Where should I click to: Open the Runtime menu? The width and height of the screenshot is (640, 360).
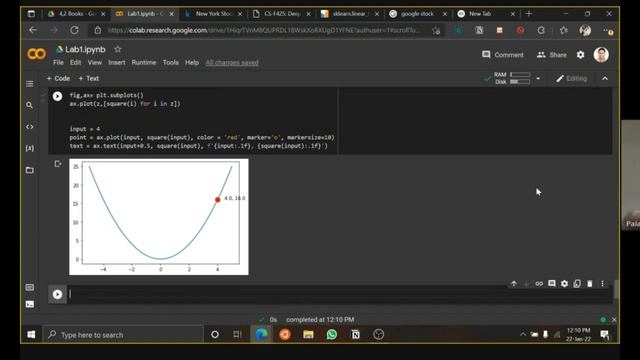pos(144,62)
